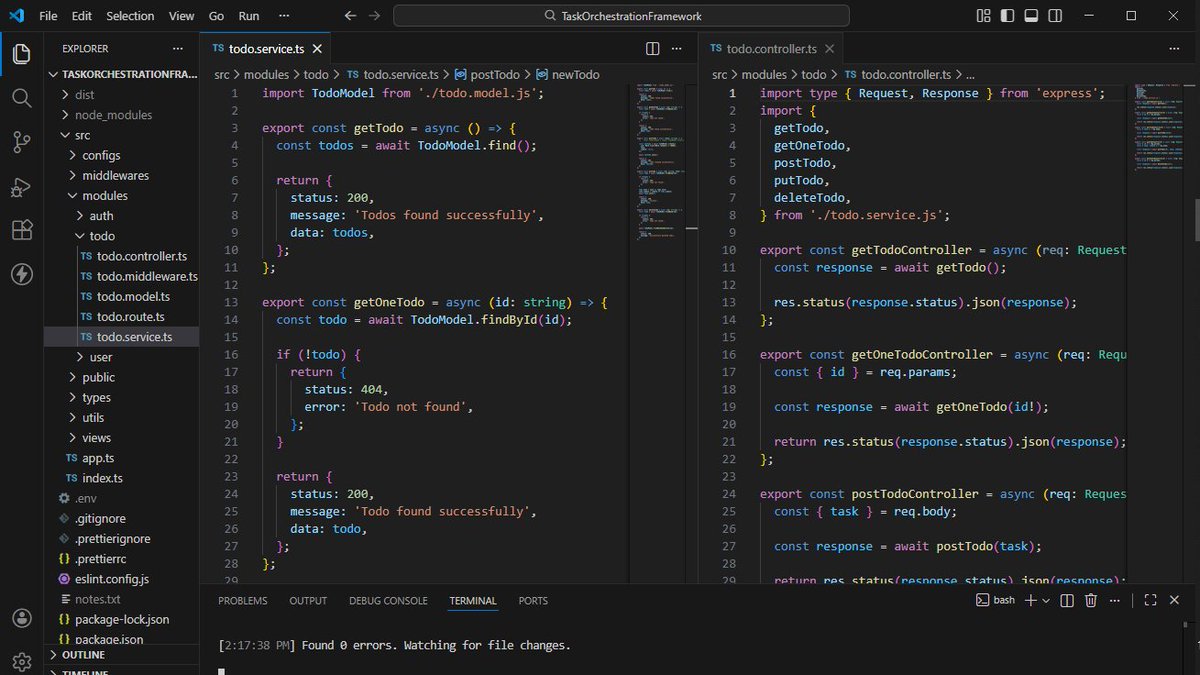This screenshot has height=675, width=1200.
Task: Switch to PORTS panel tab
Action: point(533,600)
